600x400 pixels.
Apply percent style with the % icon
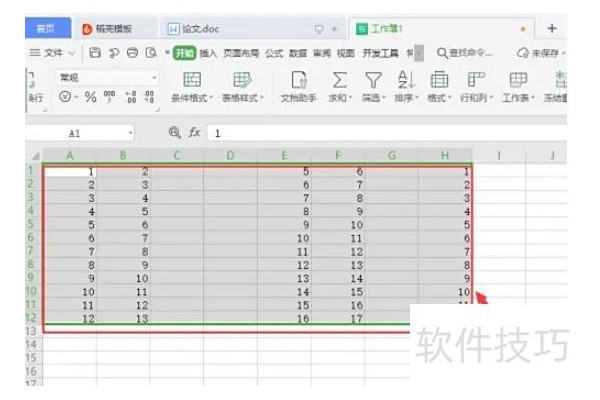click(x=90, y=96)
